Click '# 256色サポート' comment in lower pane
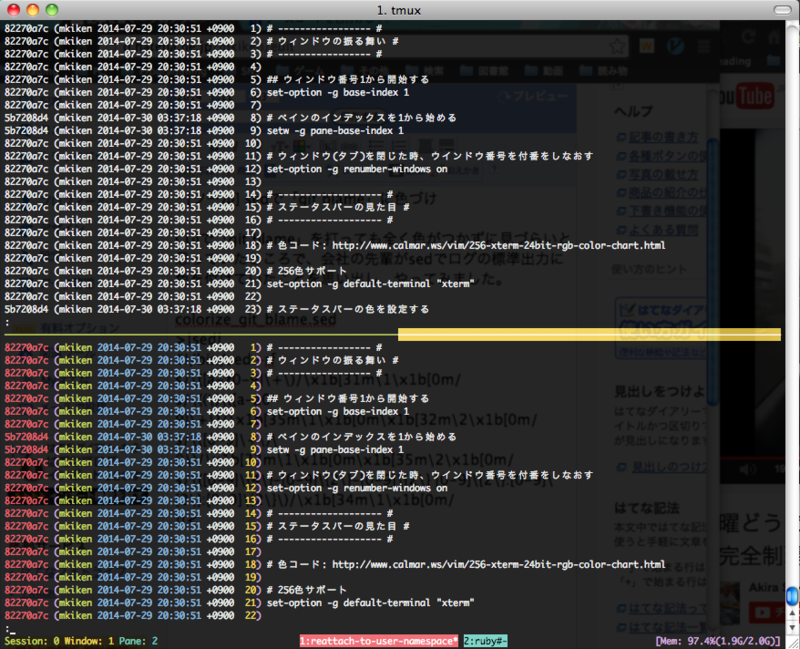 click(x=306, y=590)
